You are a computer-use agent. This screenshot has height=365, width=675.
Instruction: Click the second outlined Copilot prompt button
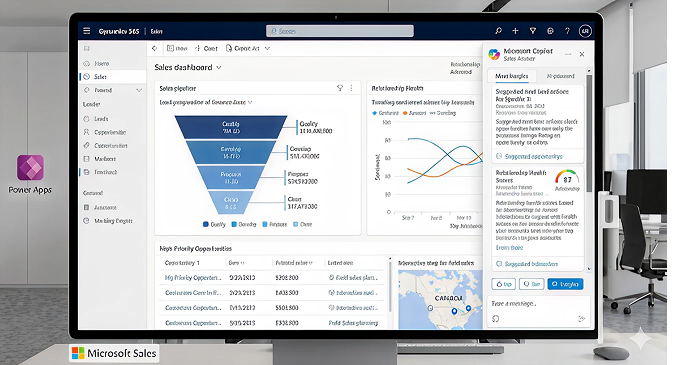click(x=531, y=284)
